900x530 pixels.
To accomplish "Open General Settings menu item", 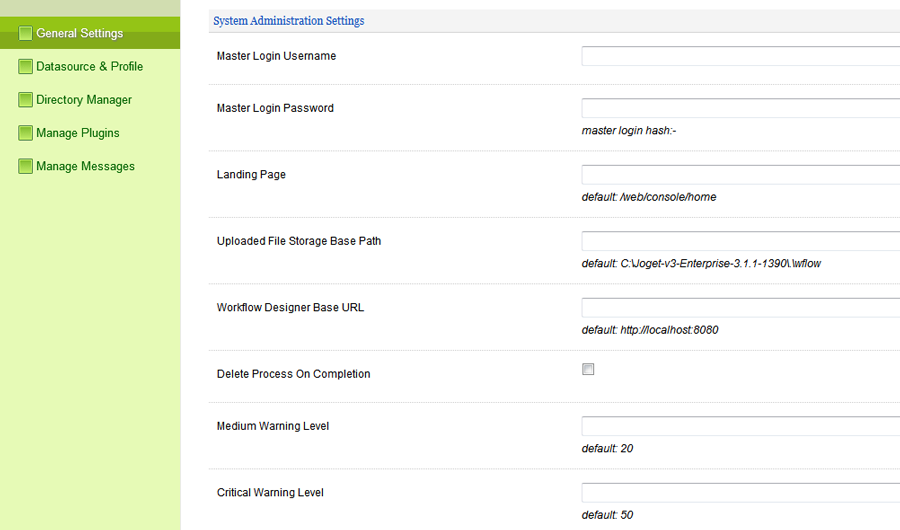I will (x=80, y=33).
